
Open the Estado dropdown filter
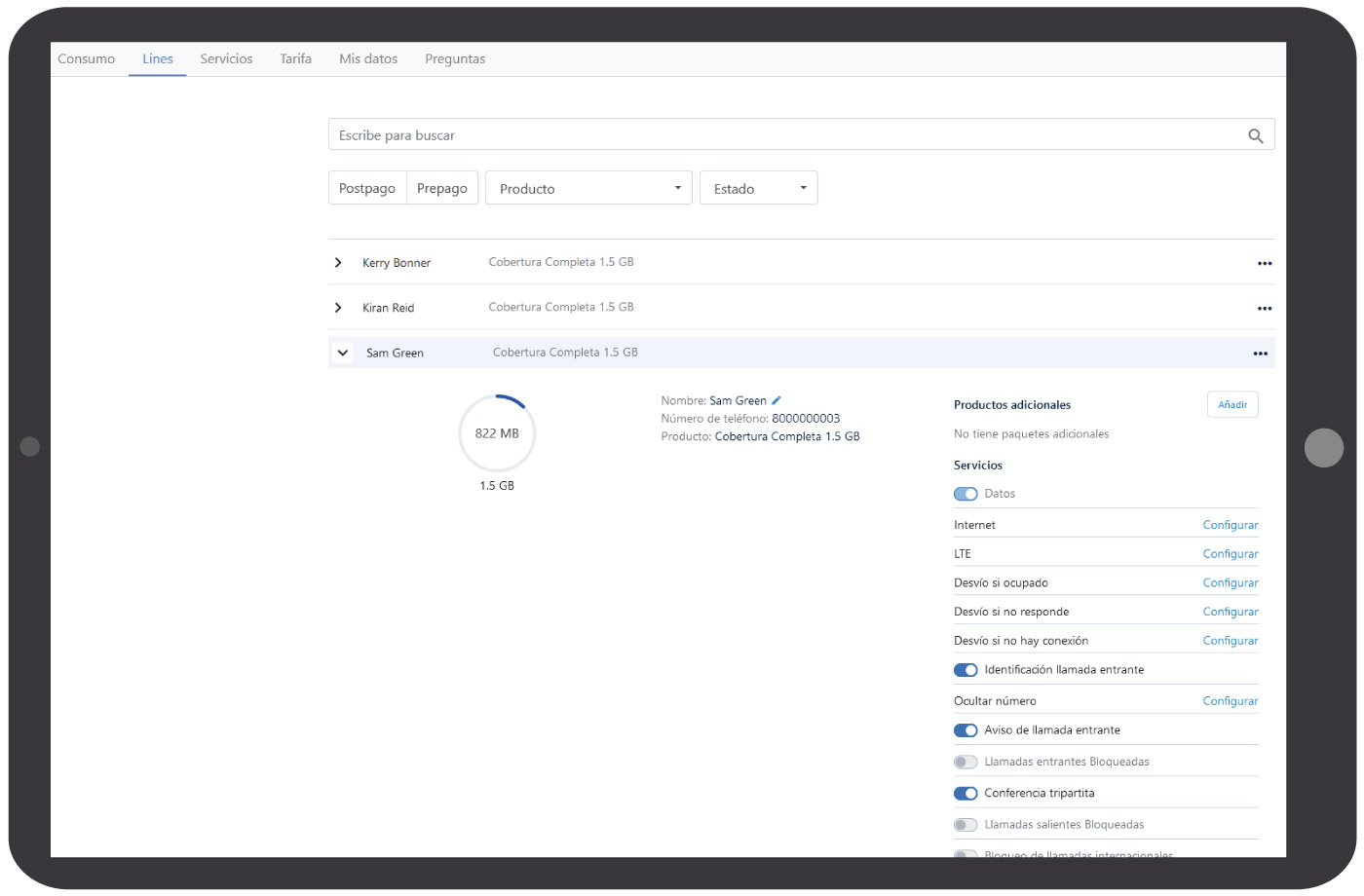click(758, 188)
